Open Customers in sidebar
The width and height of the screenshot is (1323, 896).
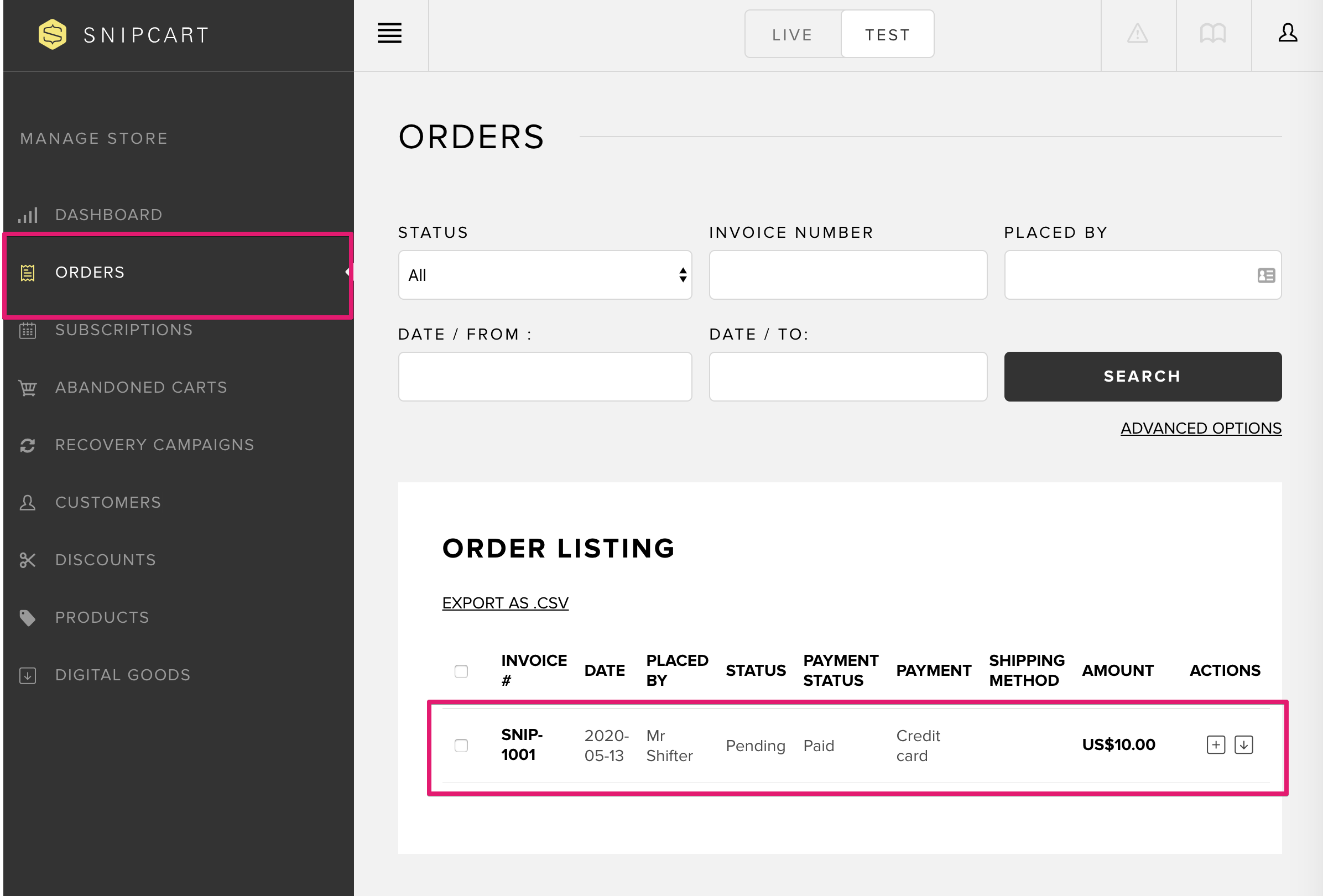pyautogui.click(x=108, y=503)
